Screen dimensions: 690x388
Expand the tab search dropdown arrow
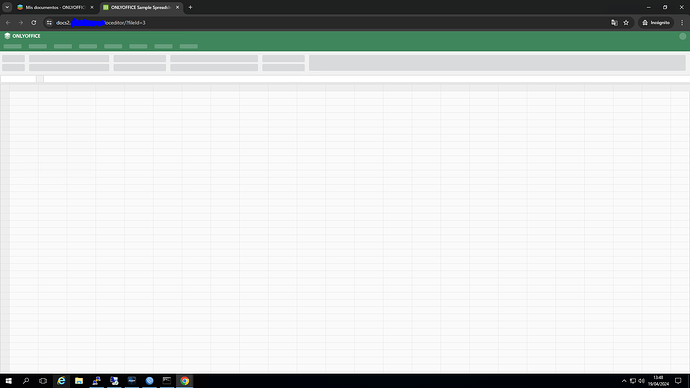pyautogui.click(x=7, y=7)
